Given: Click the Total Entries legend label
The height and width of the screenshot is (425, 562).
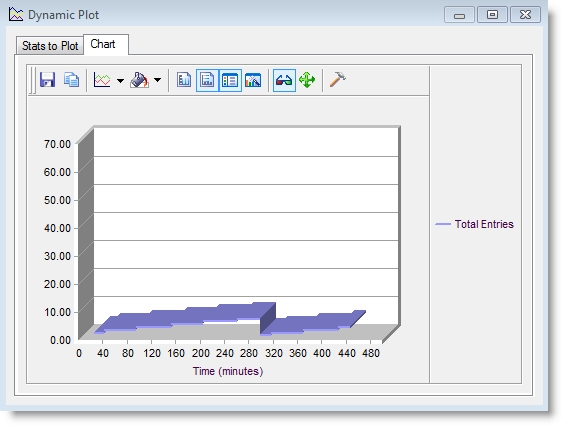Looking at the screenshot, I should point(484,224).
